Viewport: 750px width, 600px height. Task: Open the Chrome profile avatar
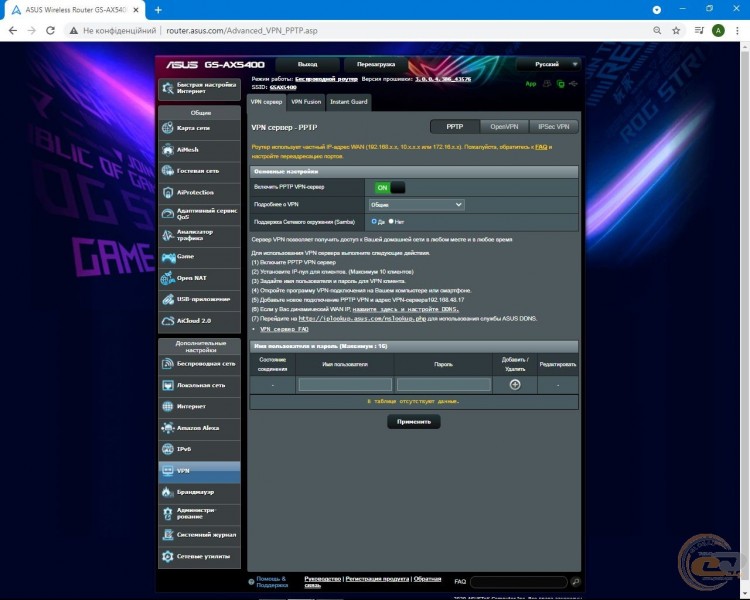click(x=718, y=31)
